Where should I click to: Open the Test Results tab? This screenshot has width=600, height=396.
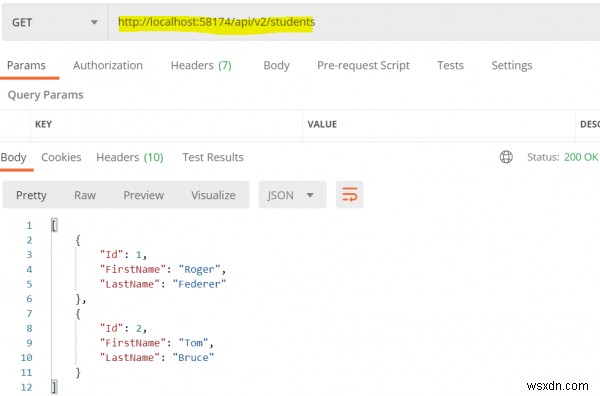[x=213, y=157]
